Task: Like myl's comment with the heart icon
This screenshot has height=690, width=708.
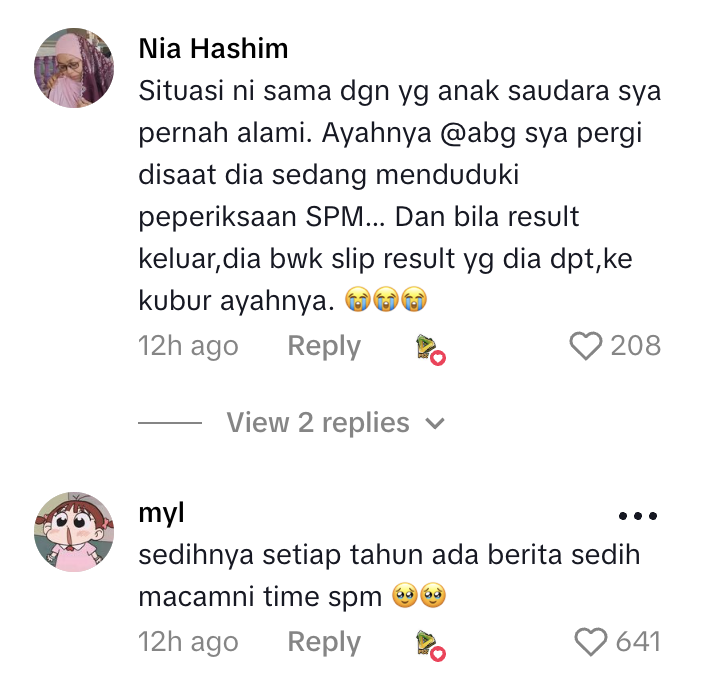Action: click(591, 642)
